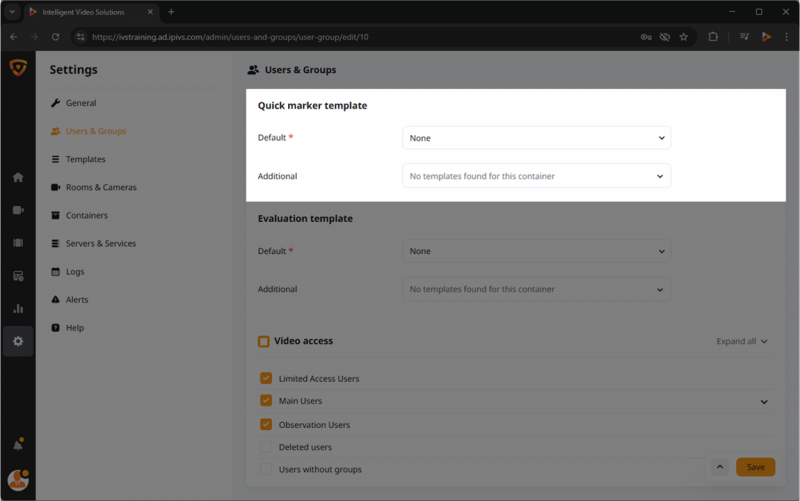
Task: Click the browser back arrow
Action: click(14, 37)
